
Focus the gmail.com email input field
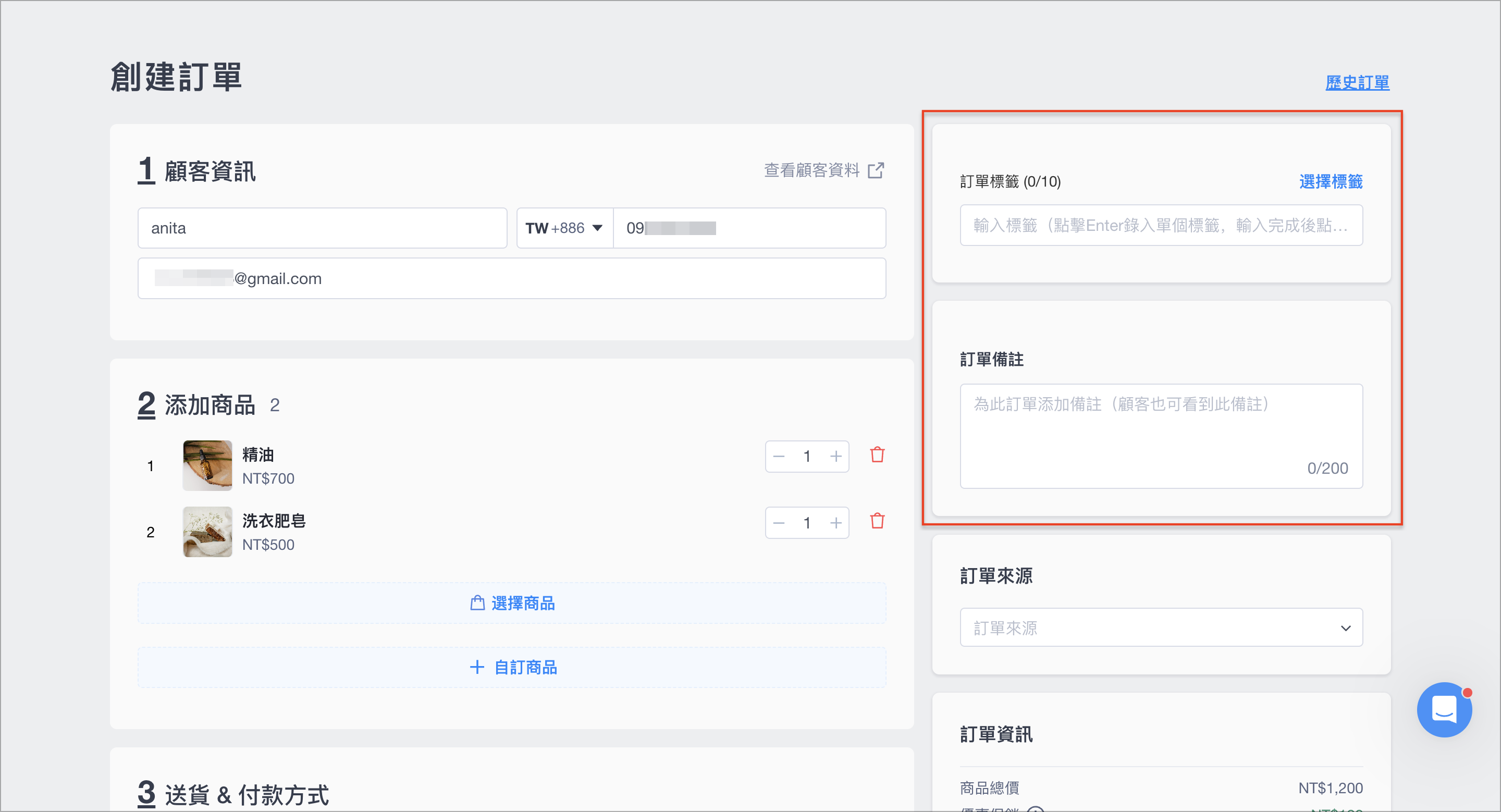(x=512, y=278)
